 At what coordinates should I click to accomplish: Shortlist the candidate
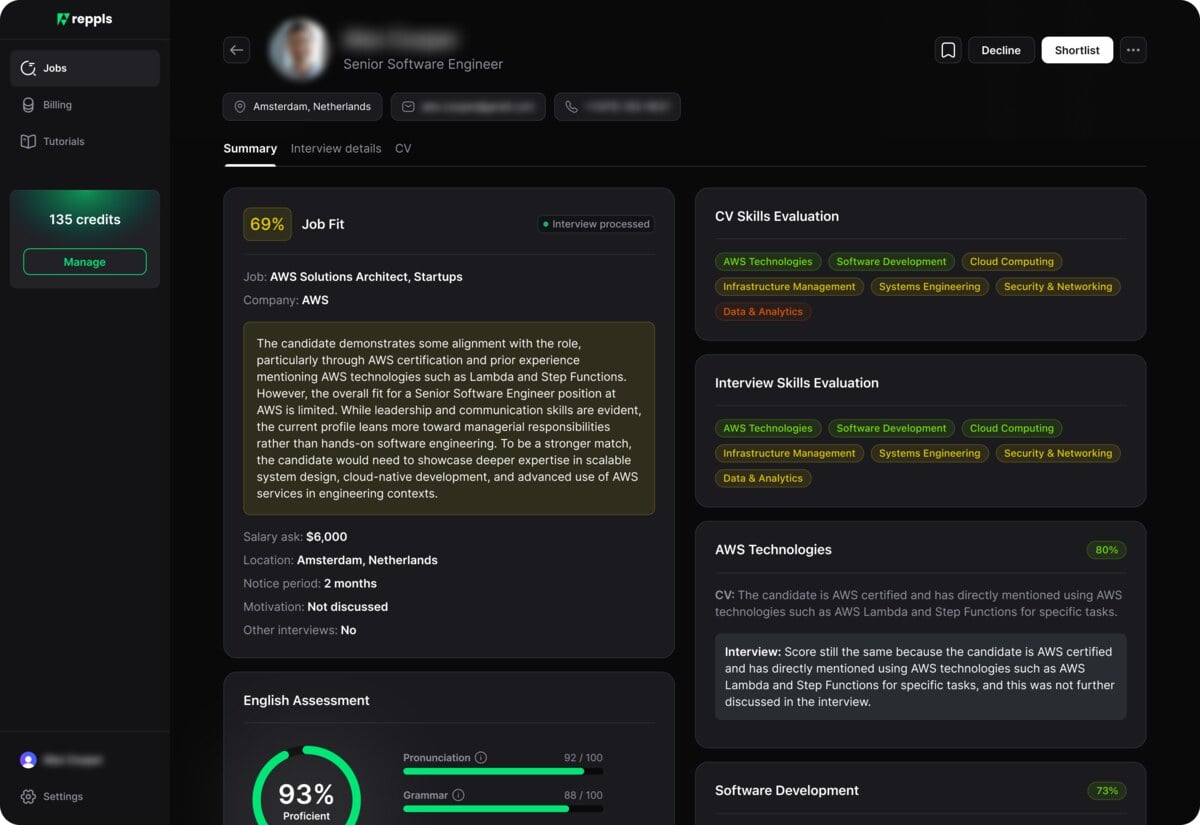click(1077, 50)
